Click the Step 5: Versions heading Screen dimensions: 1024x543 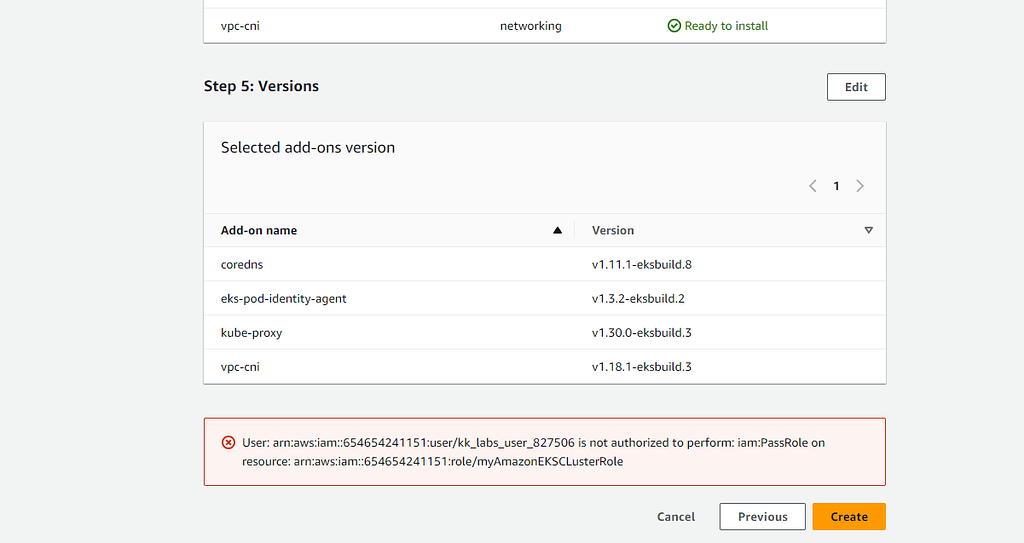tap(261, 86)
